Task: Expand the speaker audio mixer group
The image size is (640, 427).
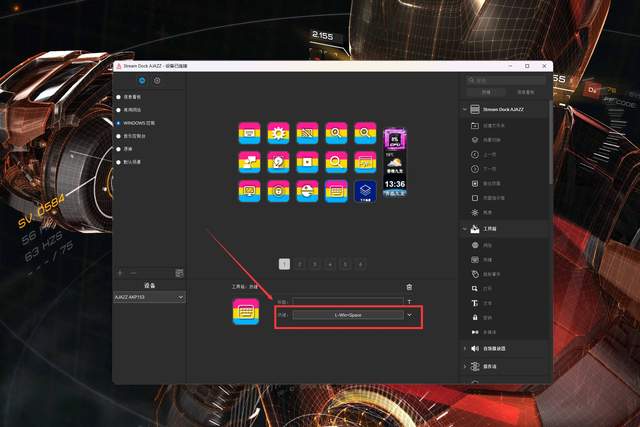Action: (464, 348)
